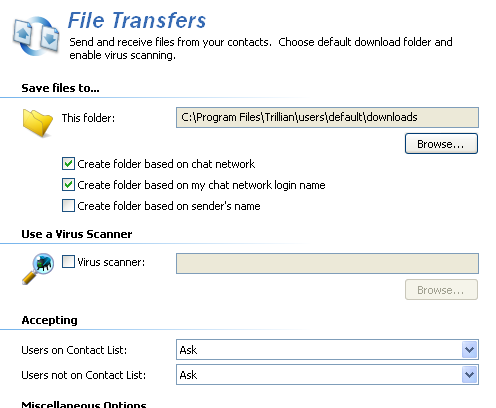
Task: Enable the Virus scanner checkbox
Action: point(68,262)
